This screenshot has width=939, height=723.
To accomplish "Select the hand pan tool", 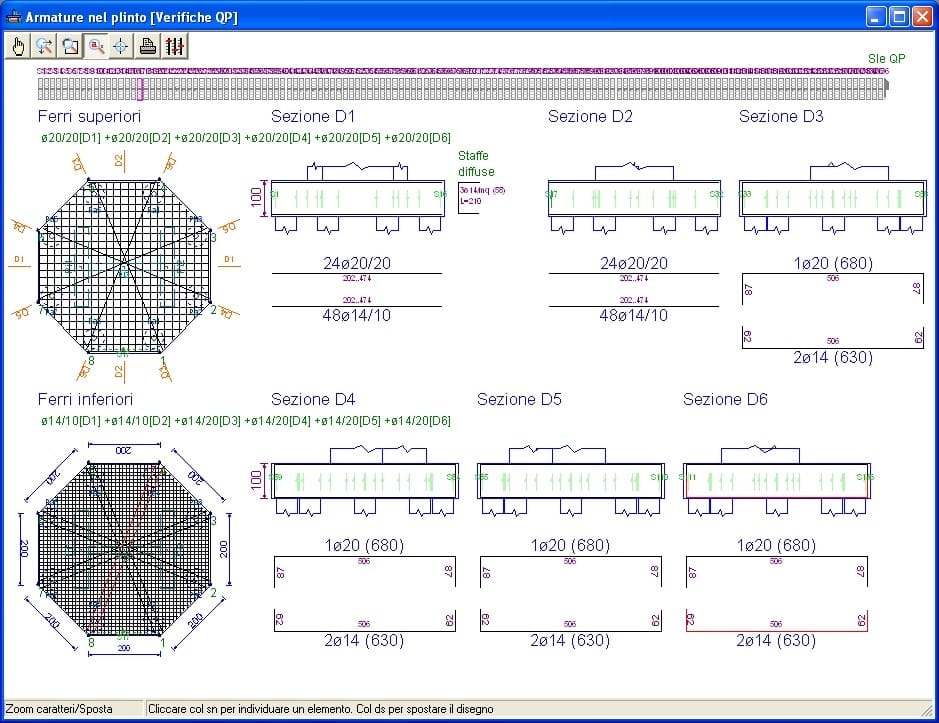I will (18, 46).
